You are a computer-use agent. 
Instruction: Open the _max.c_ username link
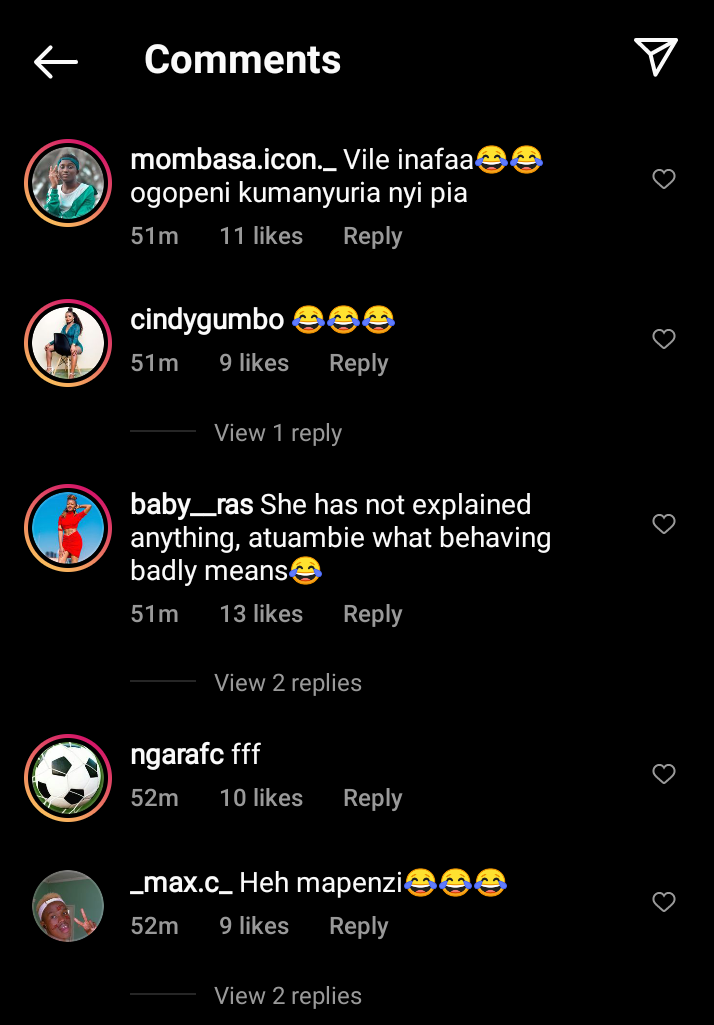pyautogui.click(x=181, y=883)
